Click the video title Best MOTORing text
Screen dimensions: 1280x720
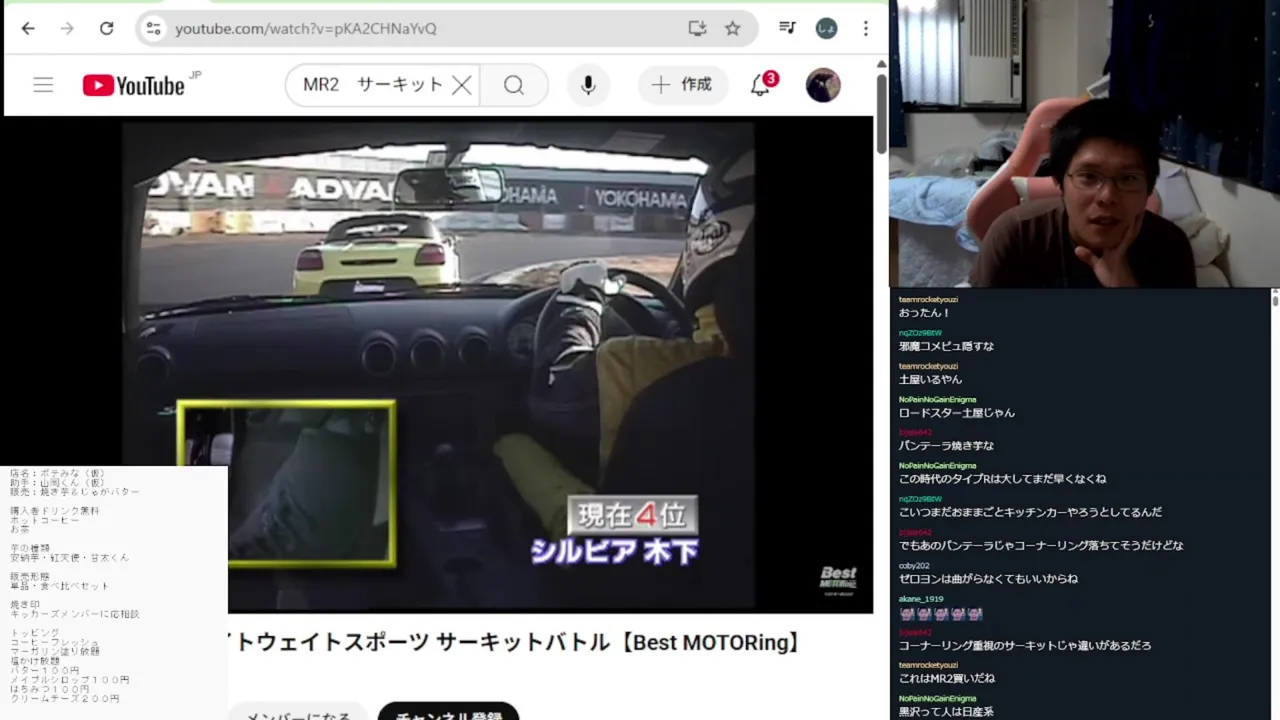point(712,642)
